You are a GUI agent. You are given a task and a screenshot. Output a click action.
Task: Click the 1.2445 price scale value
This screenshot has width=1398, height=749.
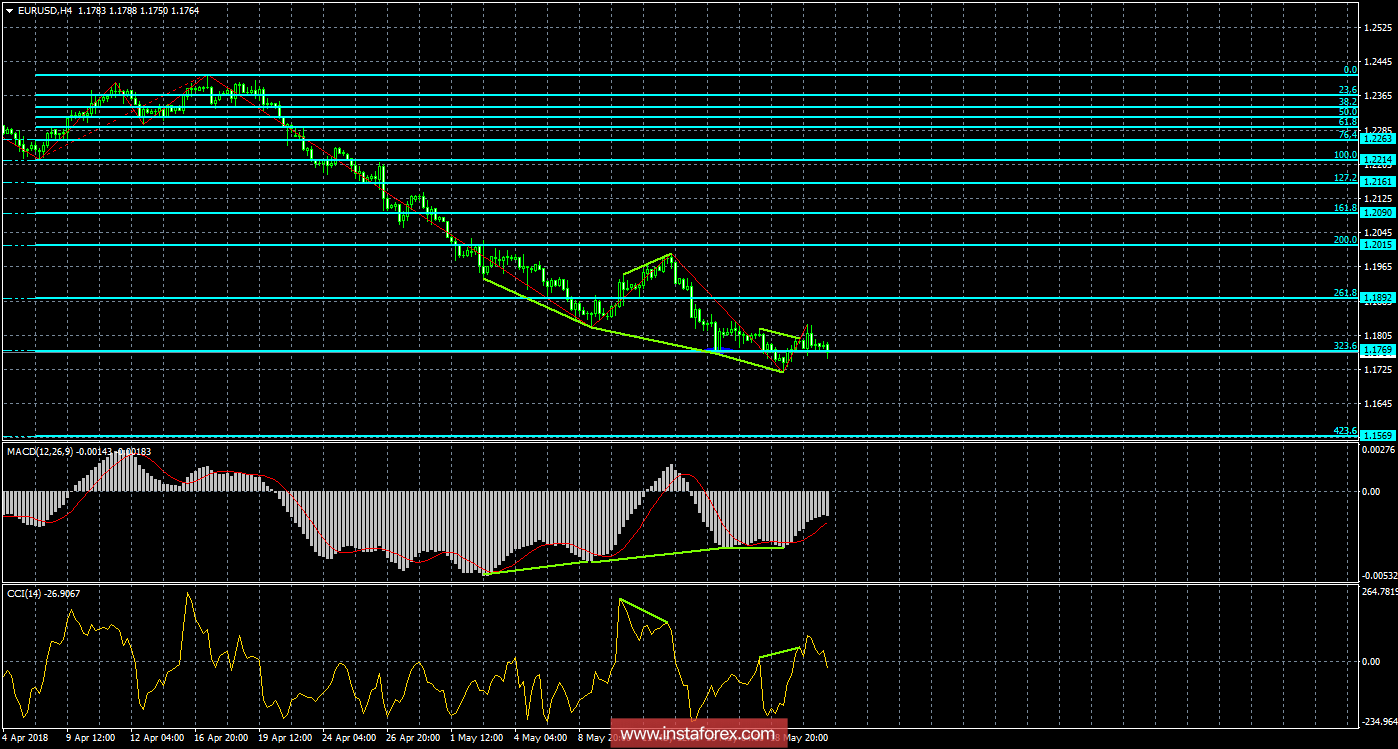1379,62
